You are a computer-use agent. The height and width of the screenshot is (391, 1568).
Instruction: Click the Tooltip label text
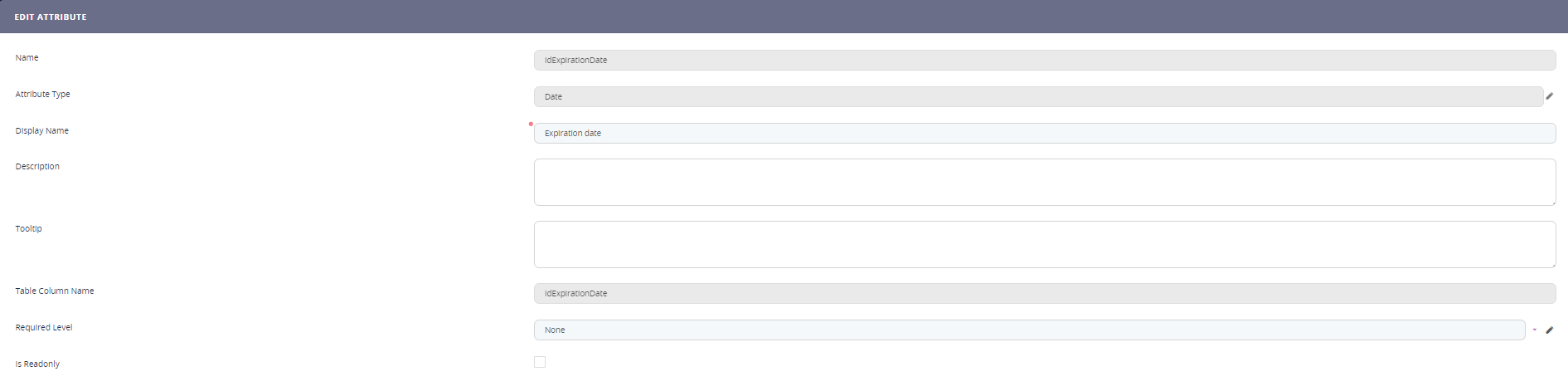point(29,229)
